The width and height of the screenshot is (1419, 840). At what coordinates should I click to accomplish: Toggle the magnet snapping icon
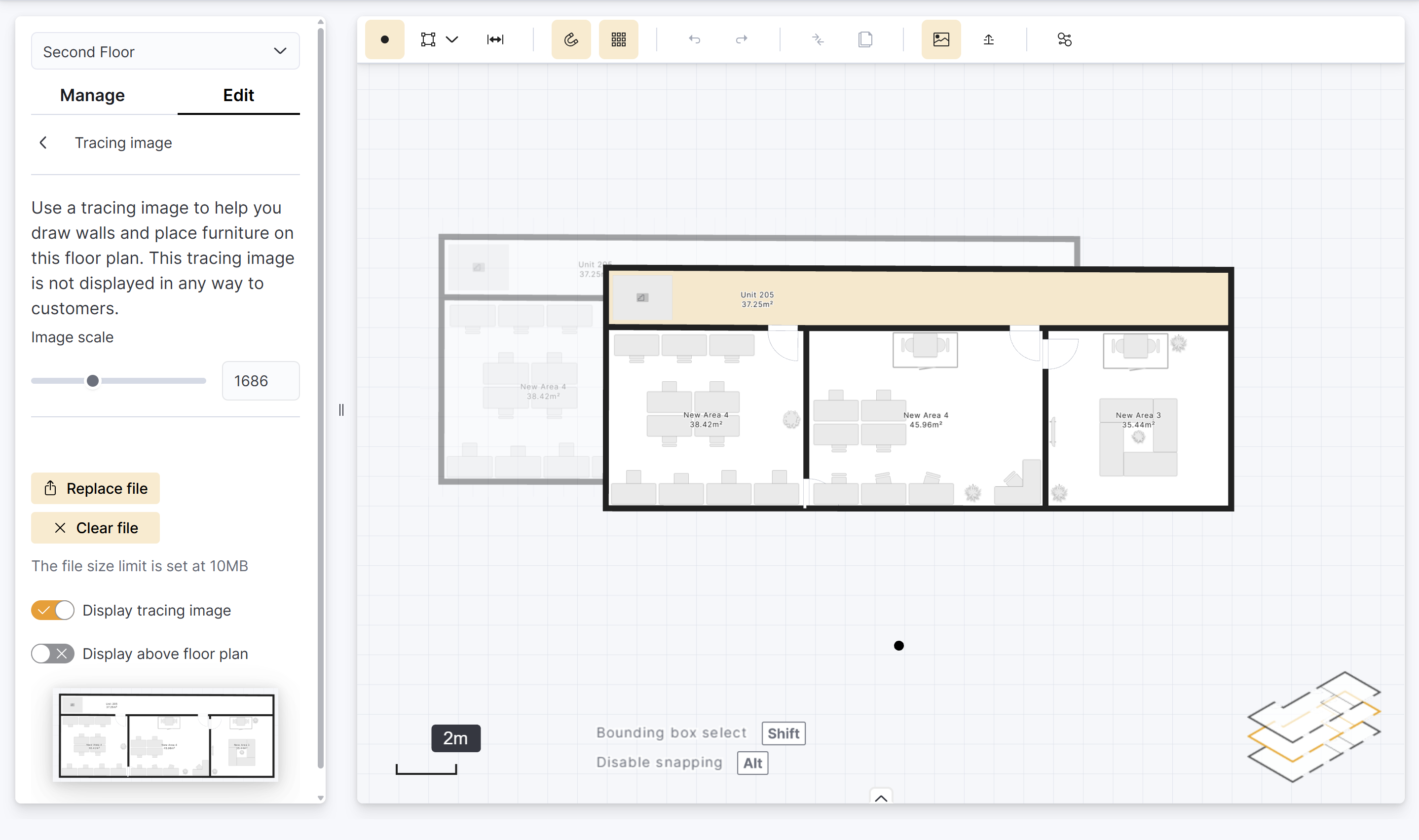click(571, 39)
